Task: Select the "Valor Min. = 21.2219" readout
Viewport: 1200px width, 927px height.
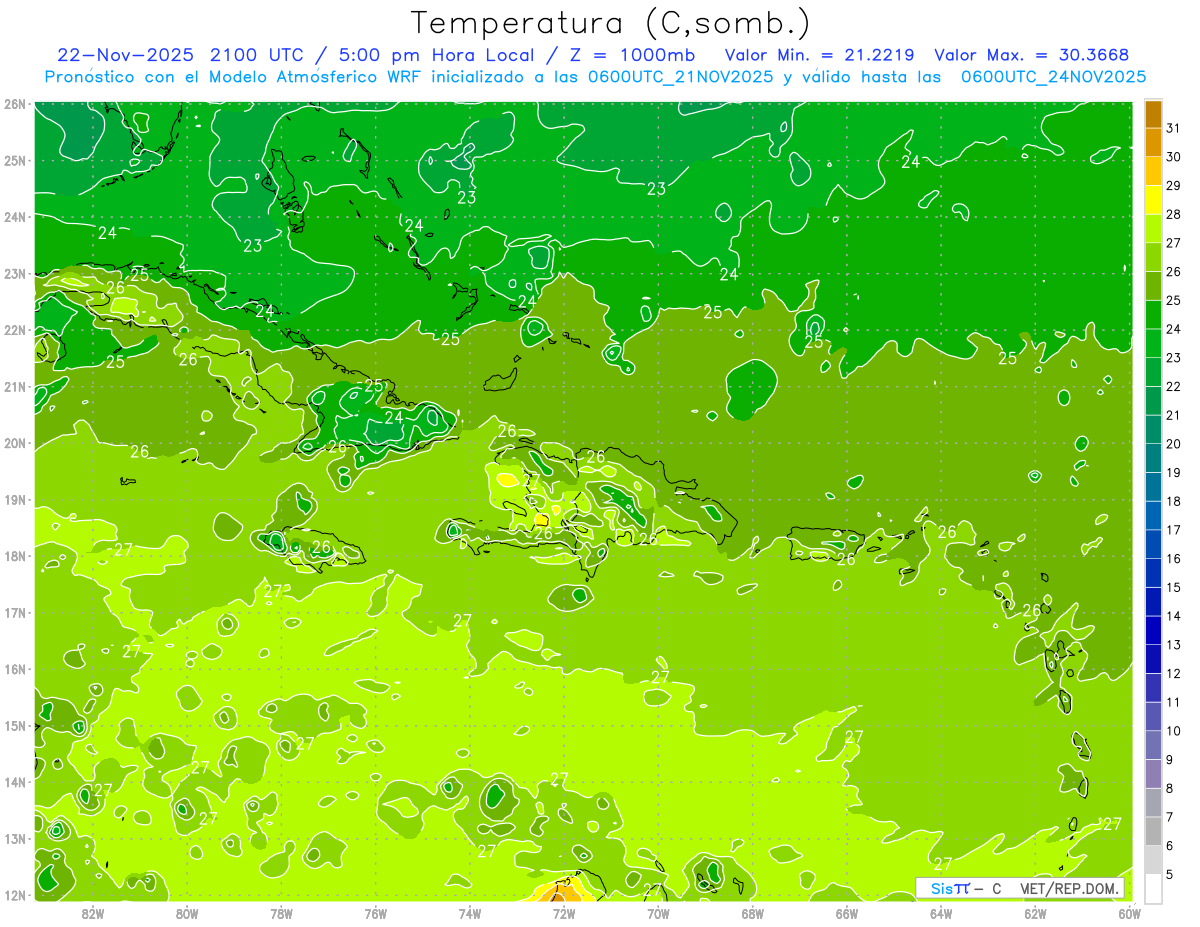Action: tap(821, 55)
